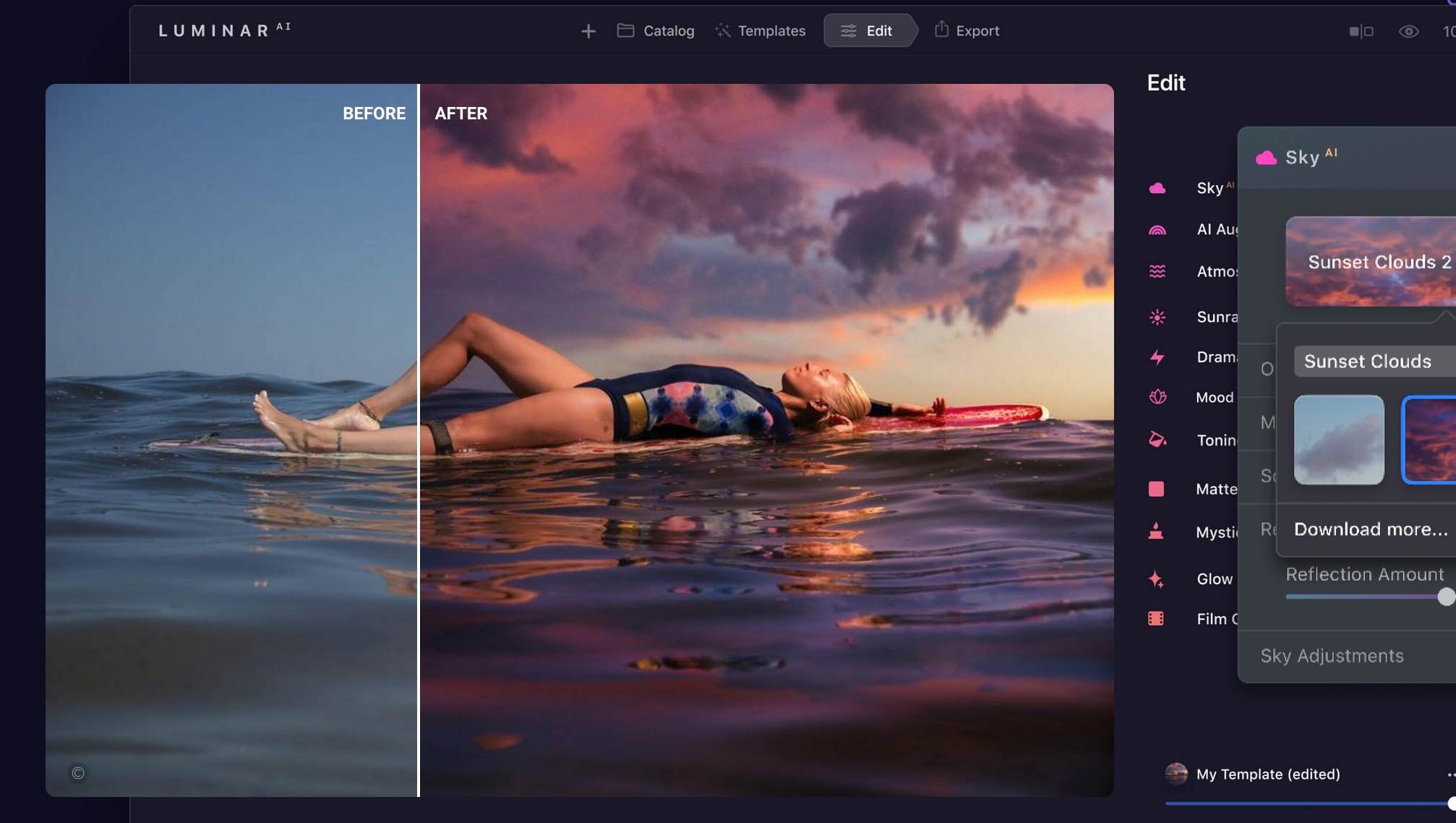Open the Sunrays tool
This screenshot has height=823, width=1456.
coord(1157,317)
